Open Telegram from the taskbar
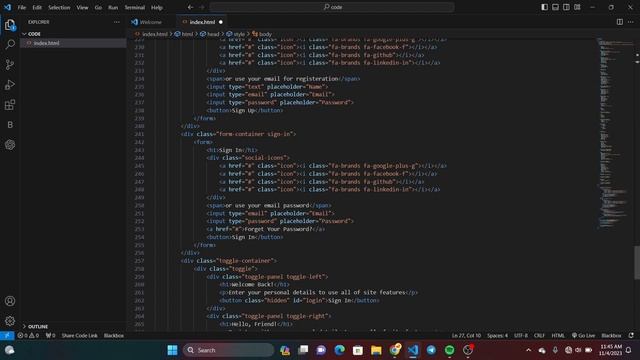This screenshot has height=360, width=640. pos(431,350)
